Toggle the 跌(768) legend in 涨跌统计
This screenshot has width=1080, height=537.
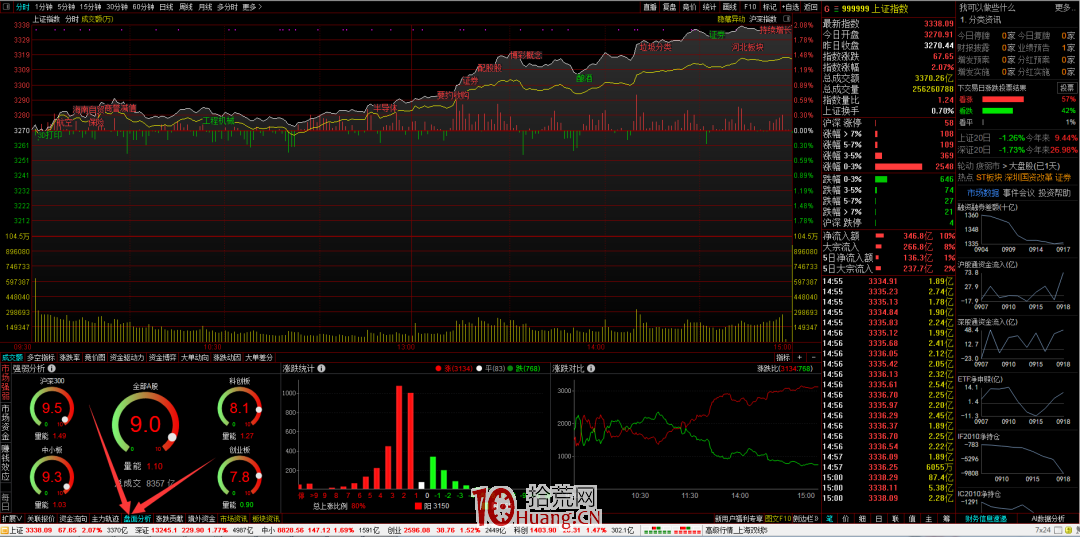point(523,368)
